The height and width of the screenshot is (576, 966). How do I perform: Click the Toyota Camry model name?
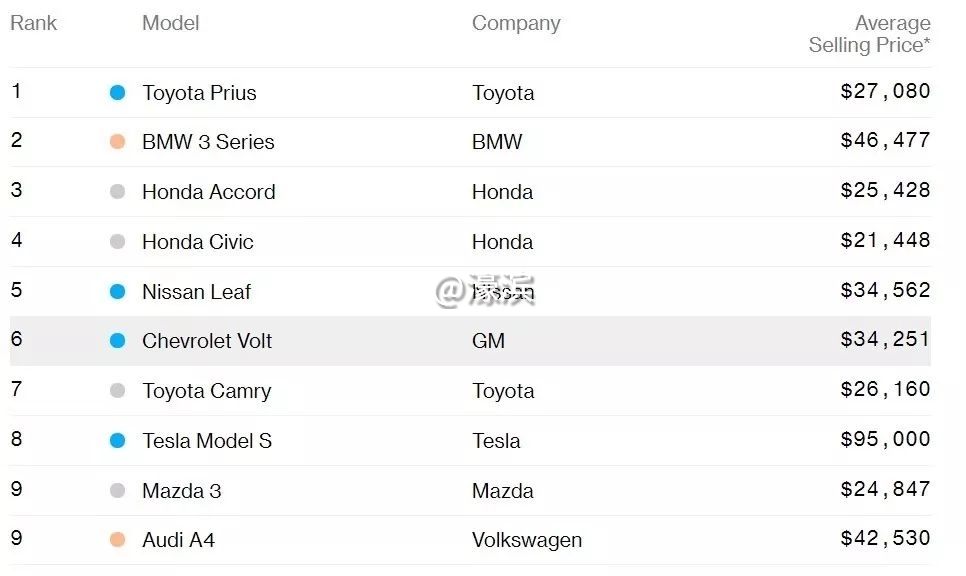(206, 391)
